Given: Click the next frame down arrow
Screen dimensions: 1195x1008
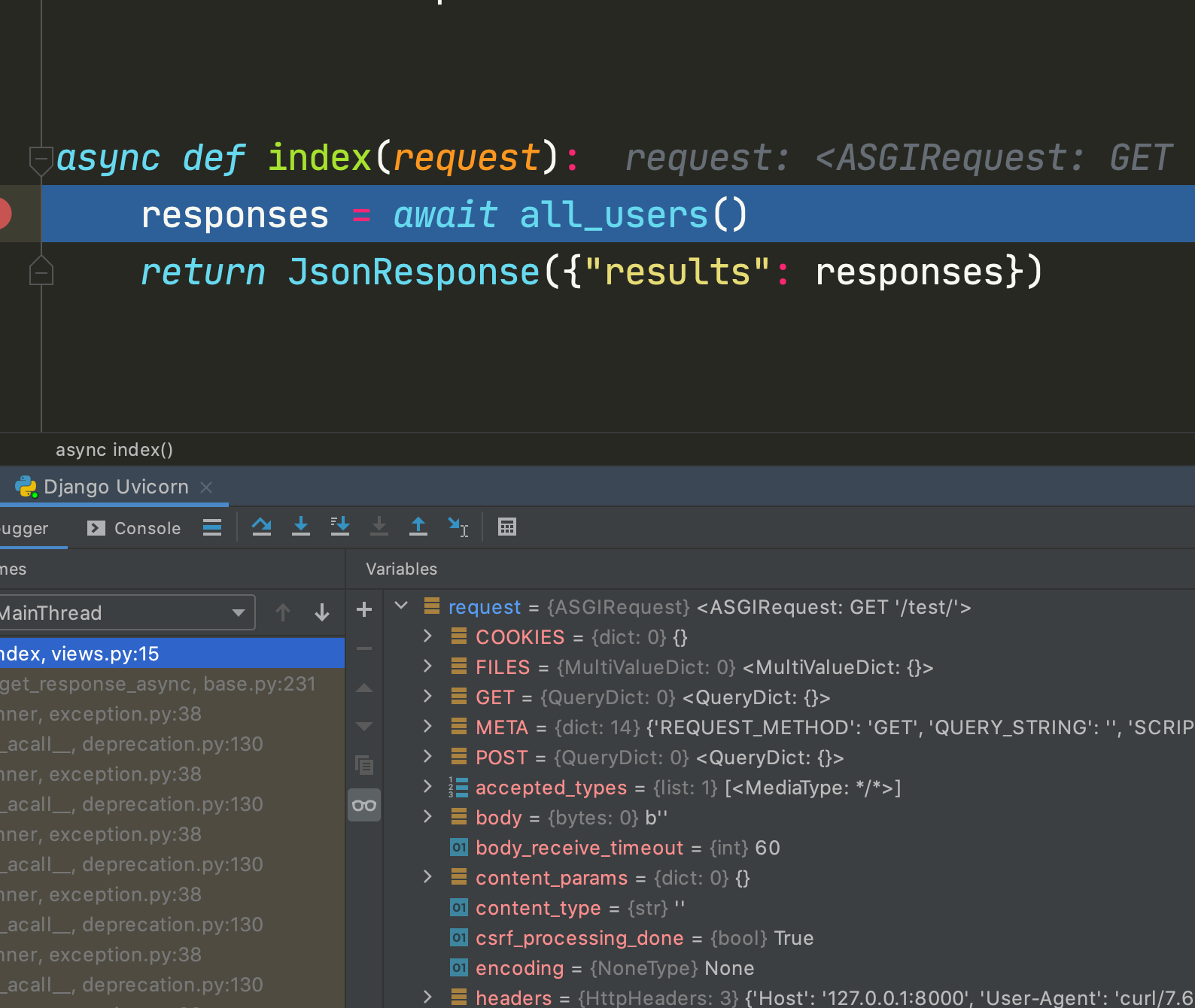Looking at the screenshot, I should [322, 612].
